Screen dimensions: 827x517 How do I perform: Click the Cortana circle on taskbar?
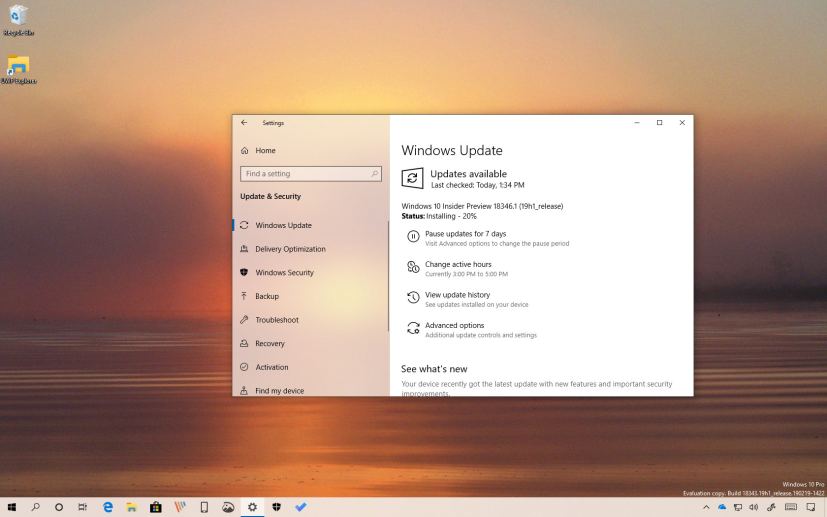point(59,507)
